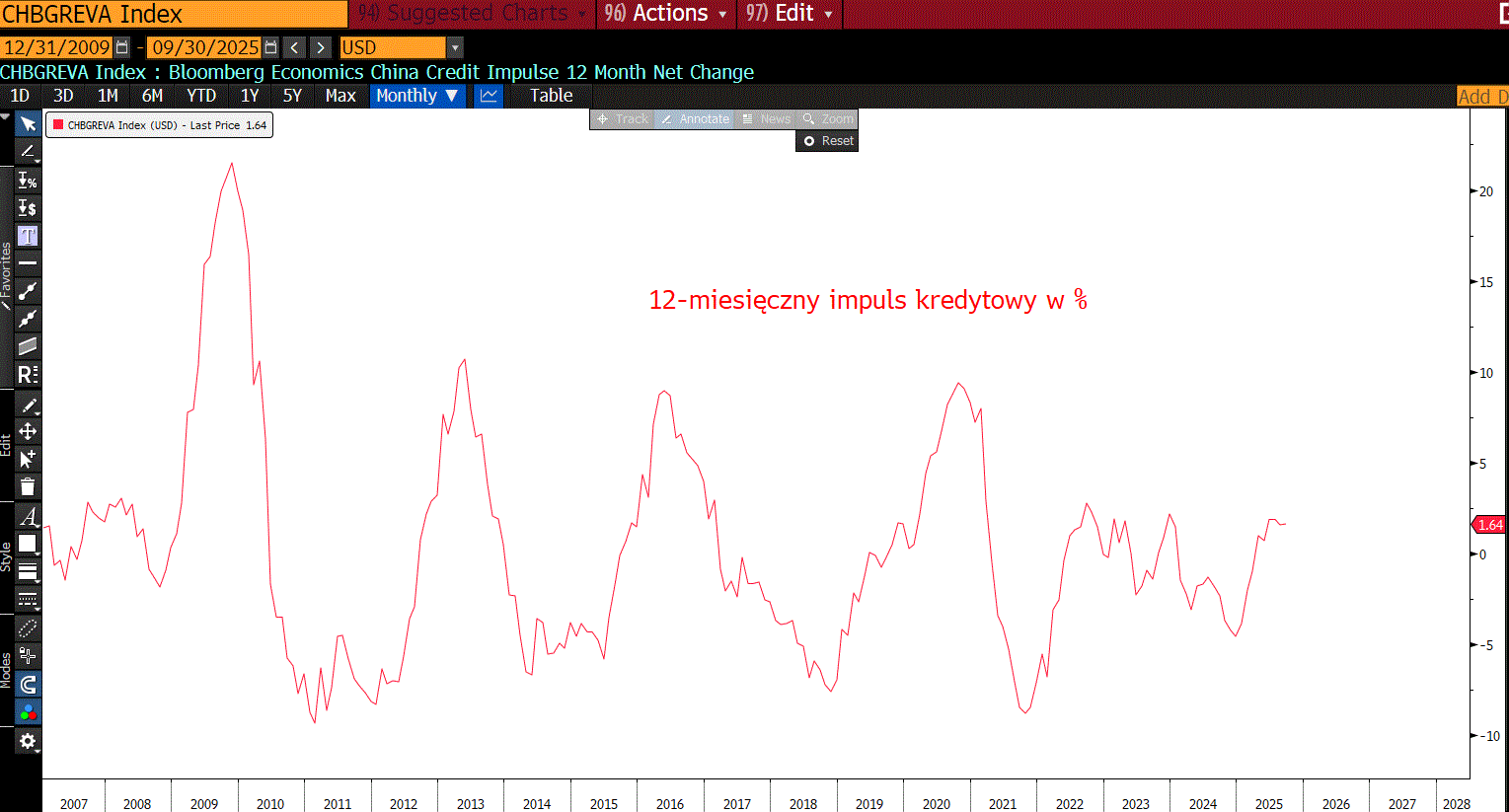Viewport: 1509px width, 812px height.
Task: Open the Monthly periodicity dropdown
Action: click(416, 96)
